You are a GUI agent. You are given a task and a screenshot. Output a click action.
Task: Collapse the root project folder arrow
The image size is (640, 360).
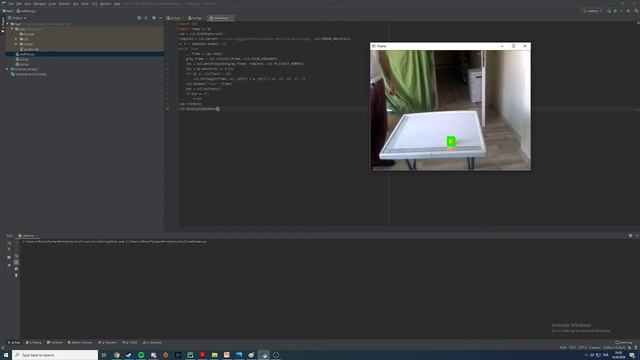point(7,24)
